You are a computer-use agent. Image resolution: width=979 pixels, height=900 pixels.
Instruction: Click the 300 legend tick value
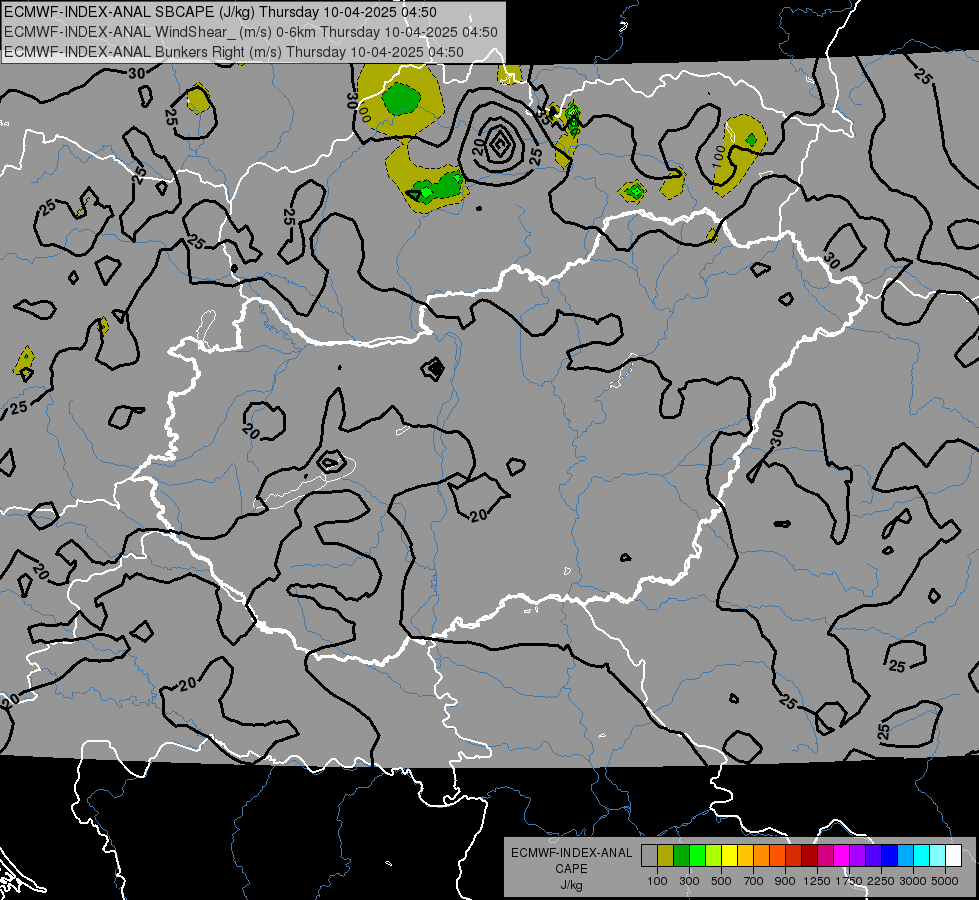tap(689, 881)
